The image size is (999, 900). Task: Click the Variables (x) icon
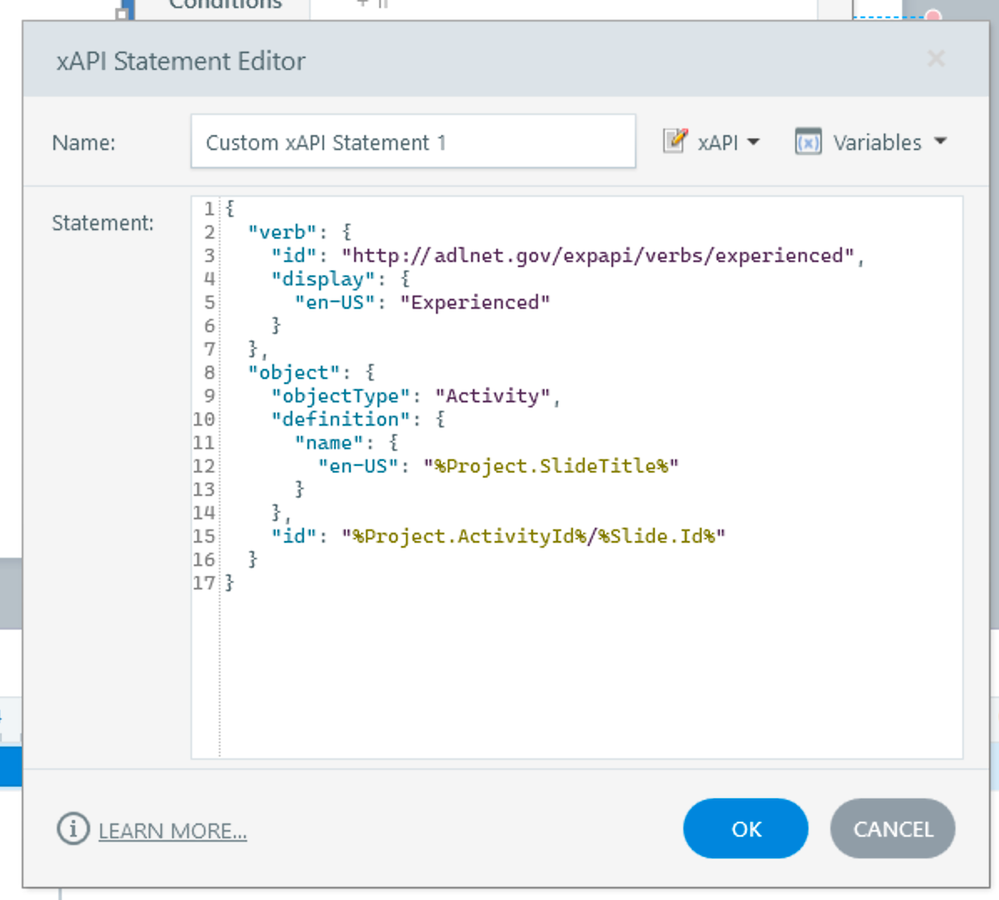coord(808,142)
